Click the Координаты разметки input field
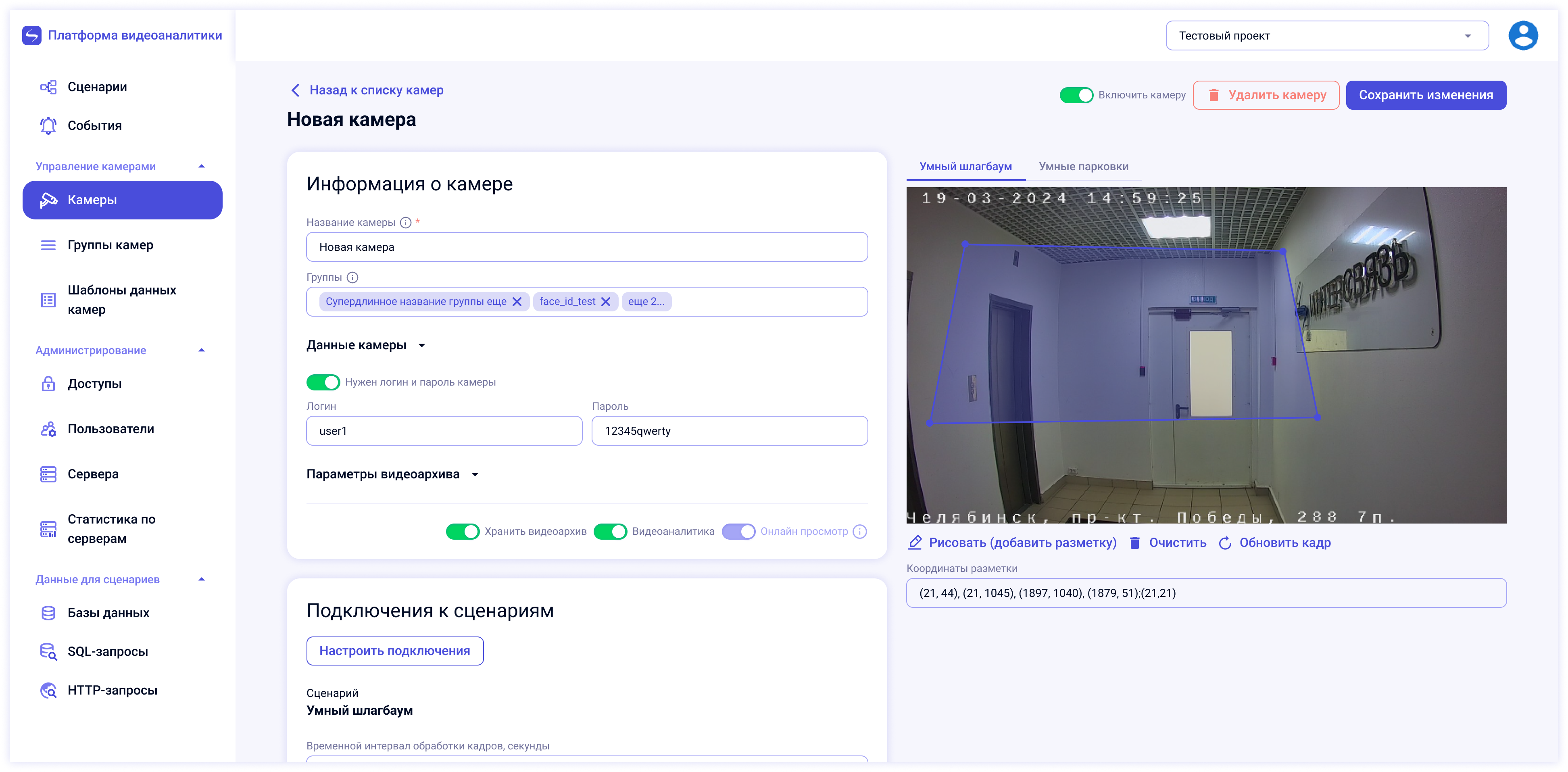The image size is (1568, 772). [1206, 593]
